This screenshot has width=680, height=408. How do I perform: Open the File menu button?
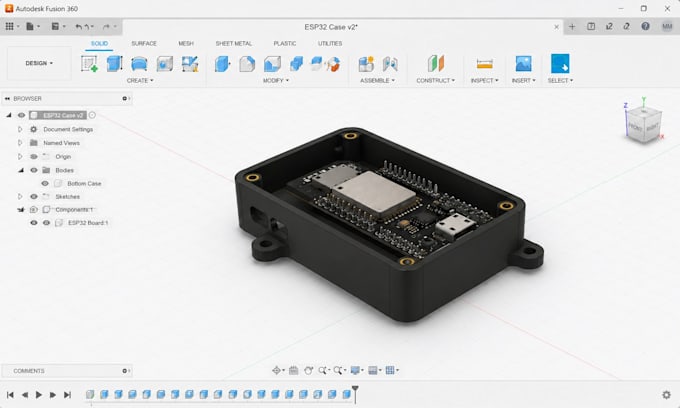click(x=30, y=26)
